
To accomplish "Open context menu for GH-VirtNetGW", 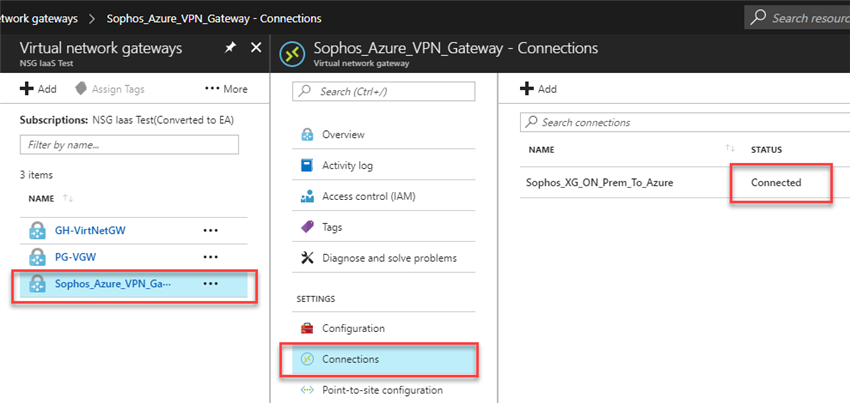I will pos(210,231).
